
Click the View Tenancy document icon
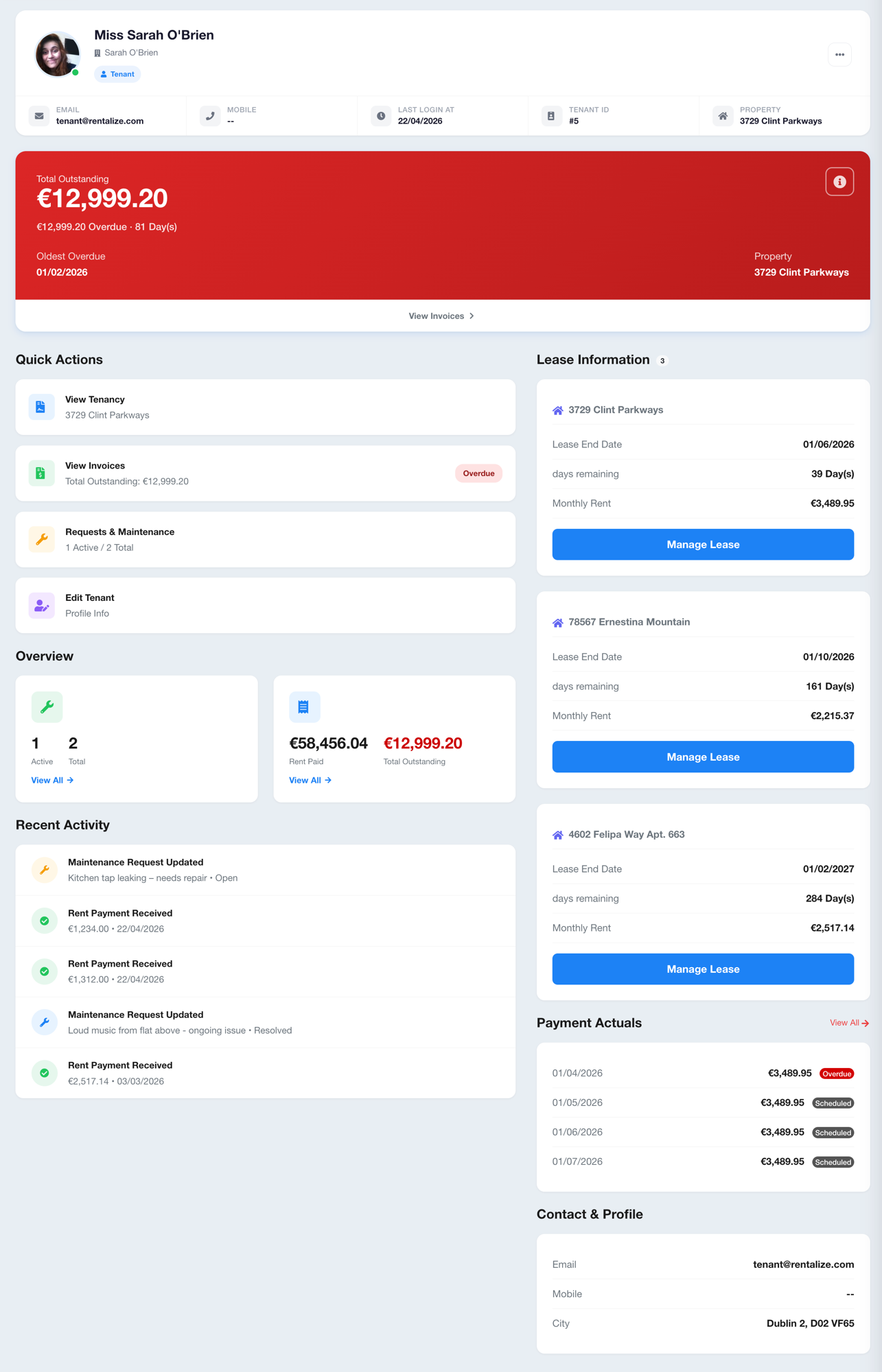(x=41, y=407)
